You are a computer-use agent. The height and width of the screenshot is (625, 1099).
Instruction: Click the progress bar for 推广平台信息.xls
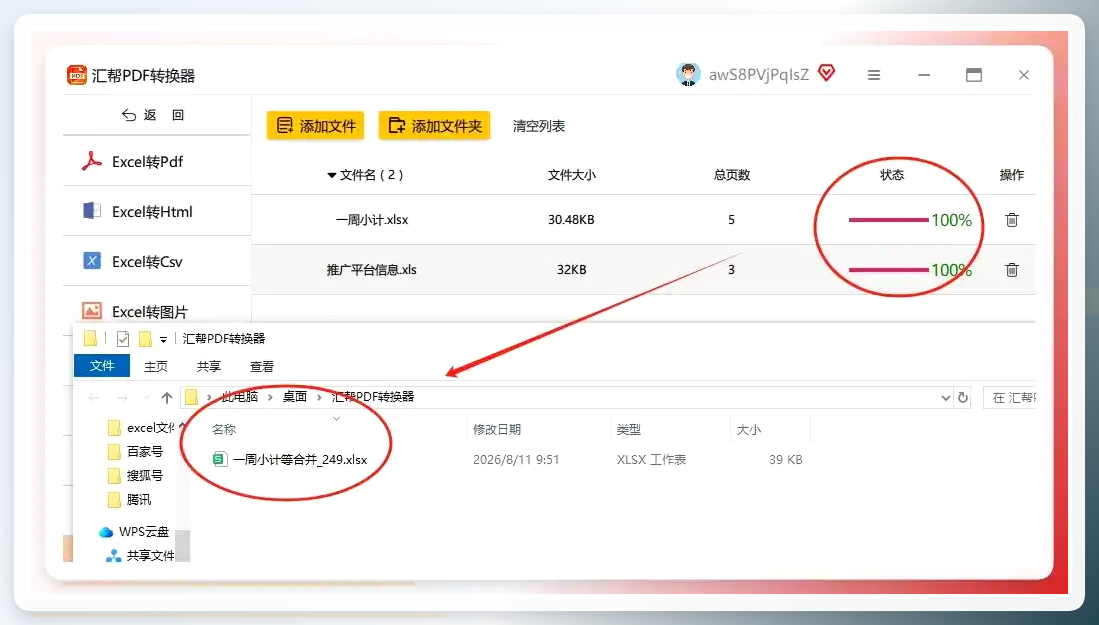point(889,270)
